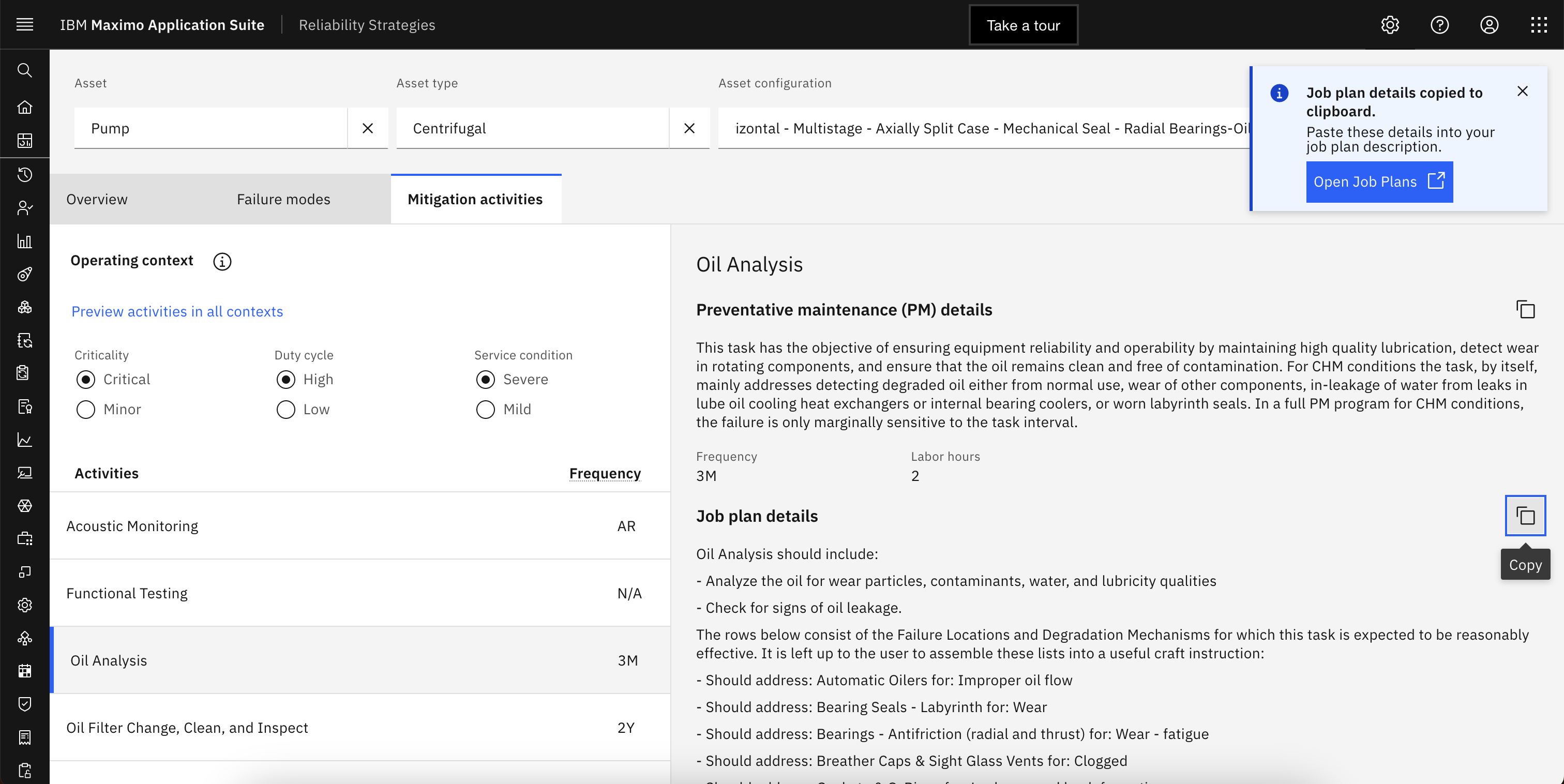Go to the Home sidebar icon

(x=24, y=108)
